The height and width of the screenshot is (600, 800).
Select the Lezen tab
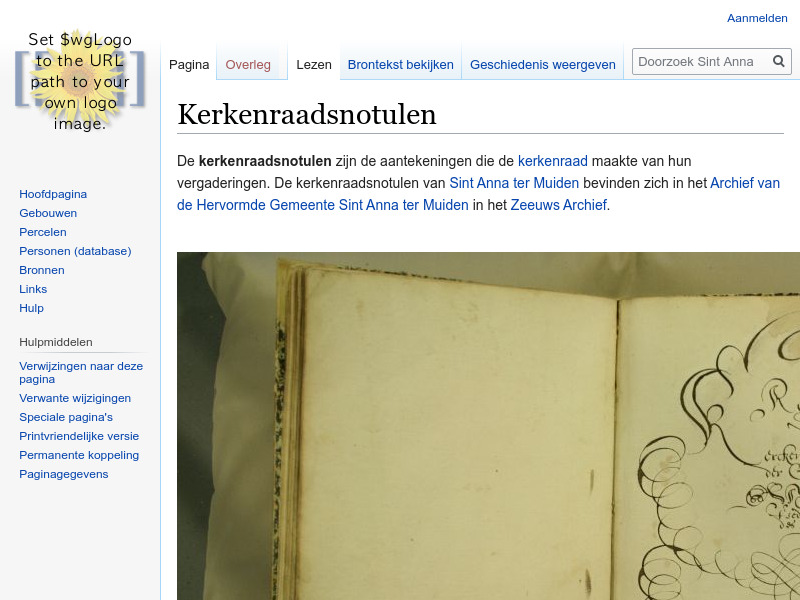[313, 64]
